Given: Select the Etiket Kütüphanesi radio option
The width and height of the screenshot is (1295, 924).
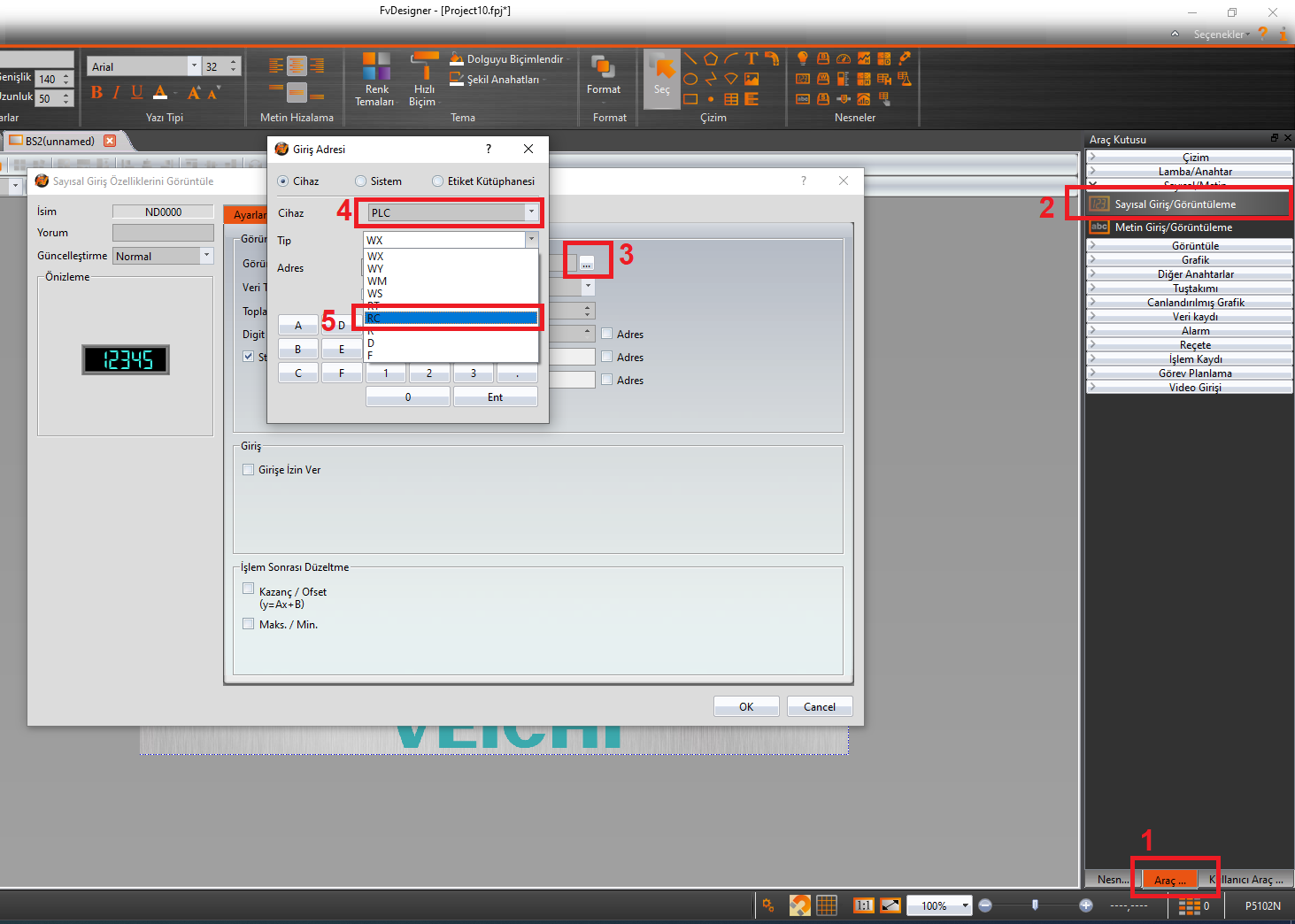Looking at the screenshot, I should pos(438,181).
